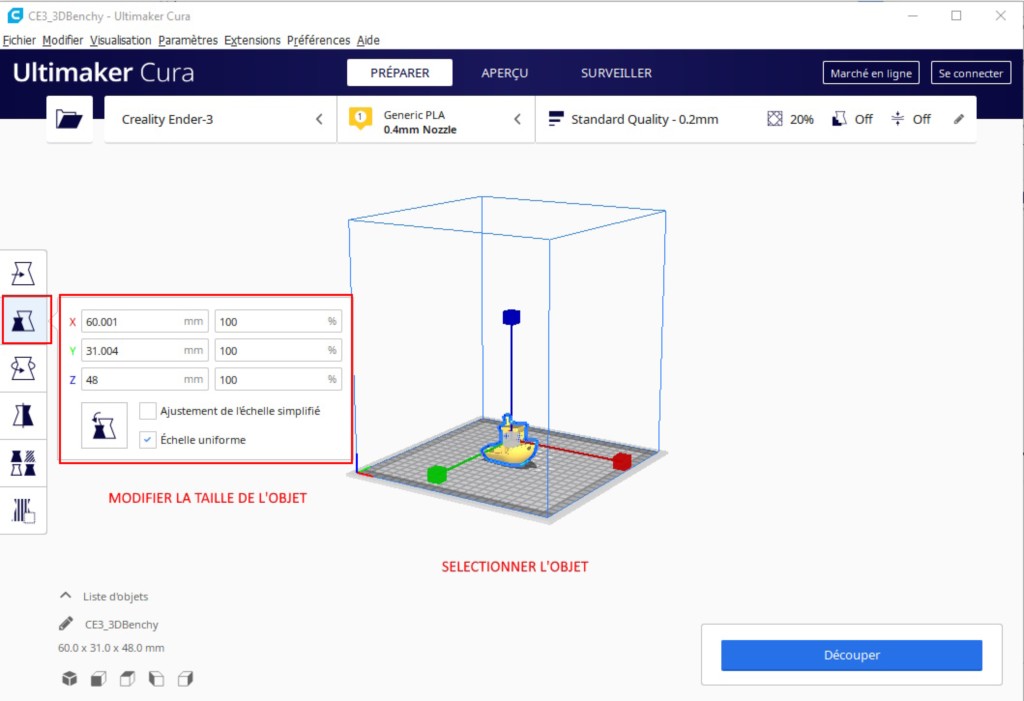Image resolution: width=1024 pixels, height=701 pixels.
Task: Switch to the PRÉPARER tab
Action: tap(400, 73)
